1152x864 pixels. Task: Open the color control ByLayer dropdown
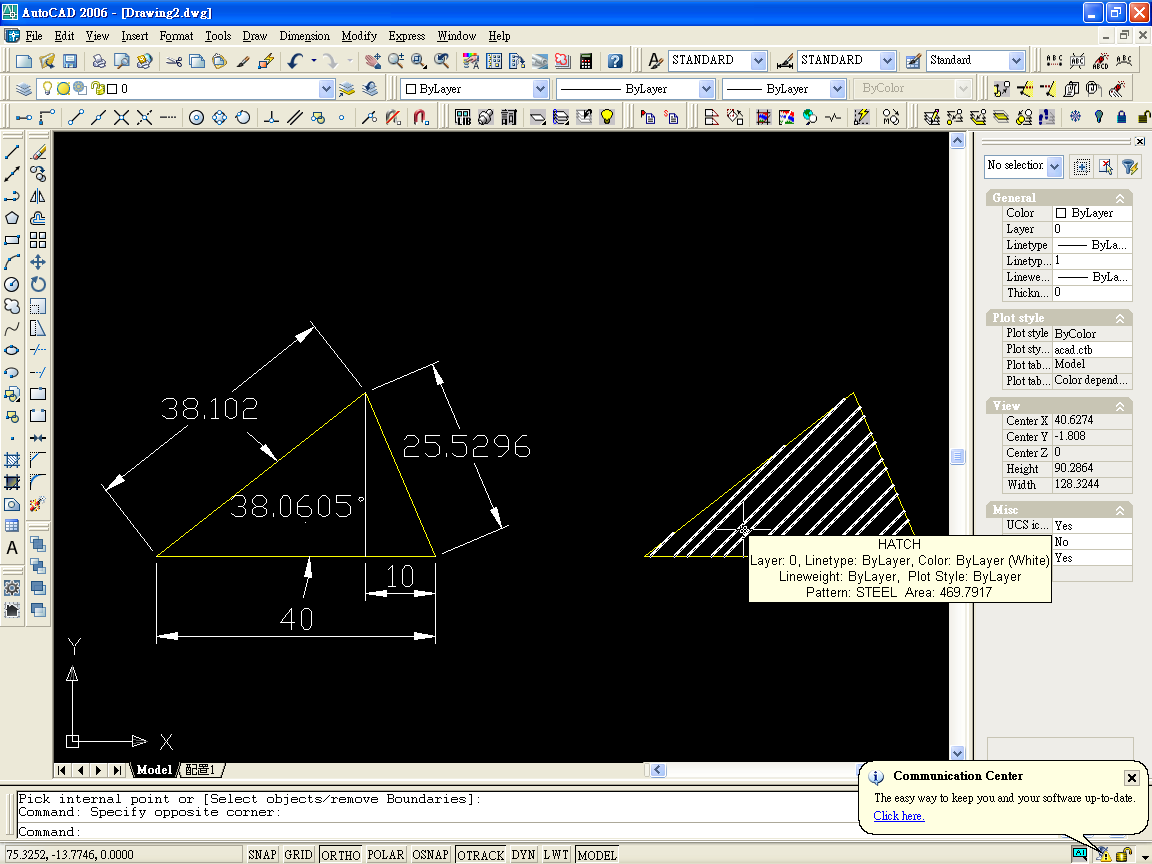(x=541, y=89)
